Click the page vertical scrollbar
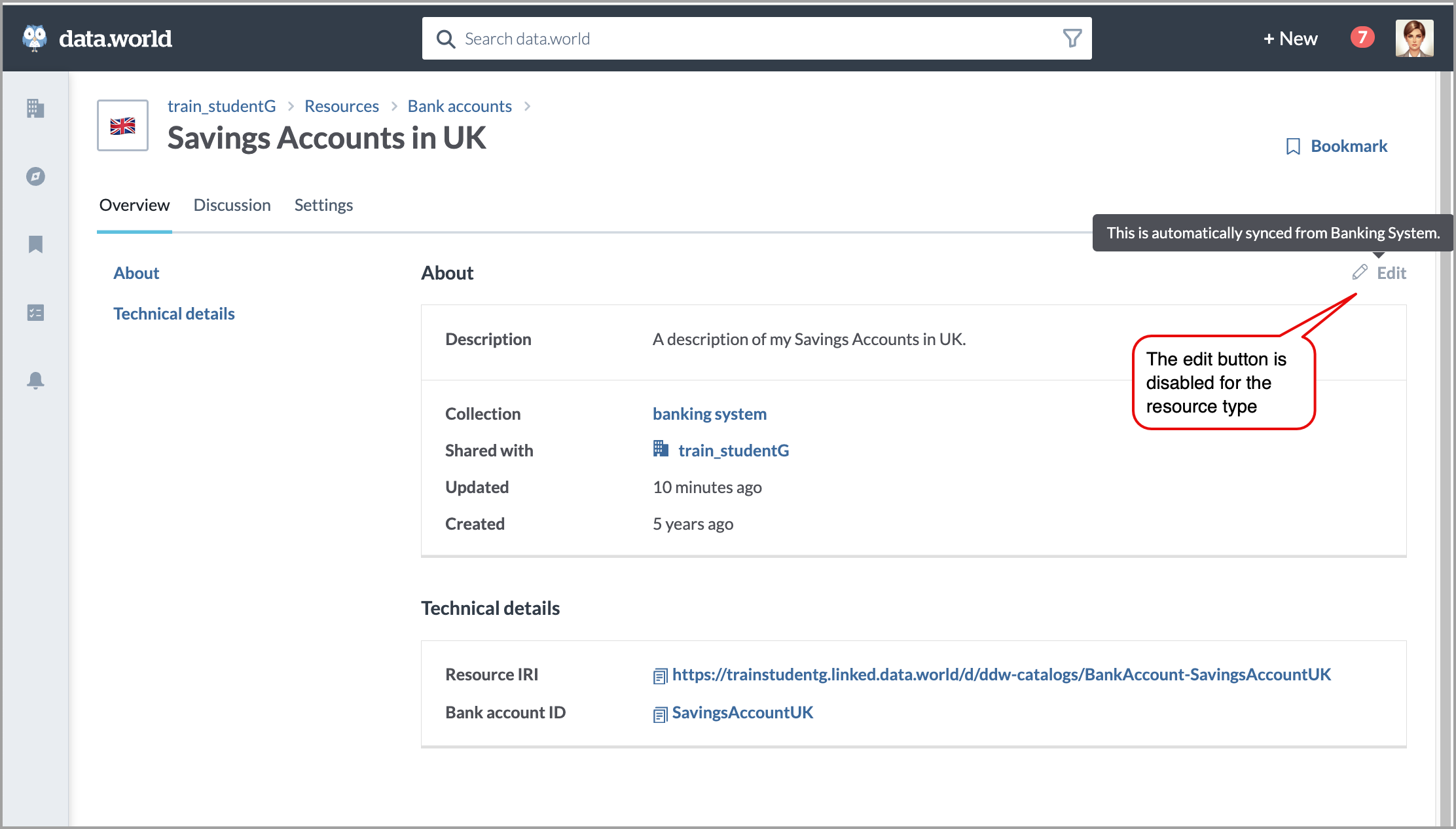1456x829 pixels. click(x=1446, y=449)
